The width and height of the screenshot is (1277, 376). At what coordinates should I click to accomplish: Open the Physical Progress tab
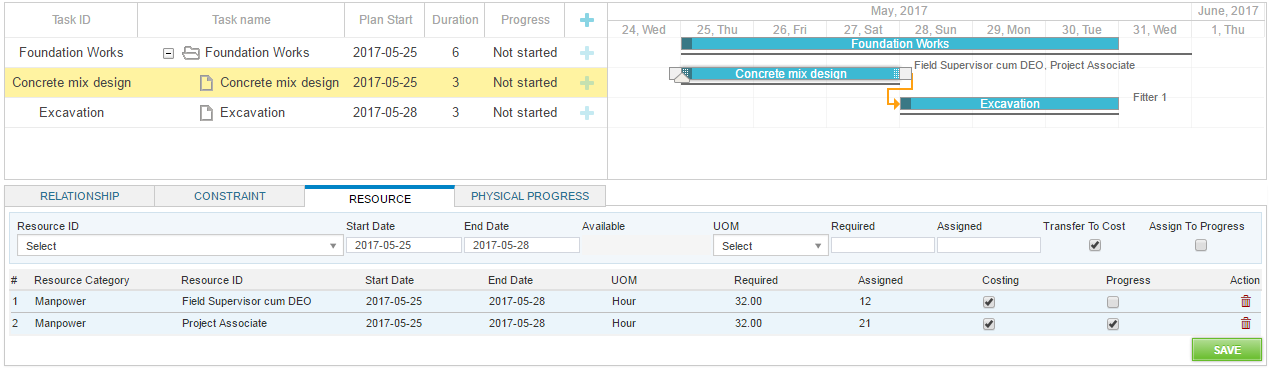click(530, 196)
